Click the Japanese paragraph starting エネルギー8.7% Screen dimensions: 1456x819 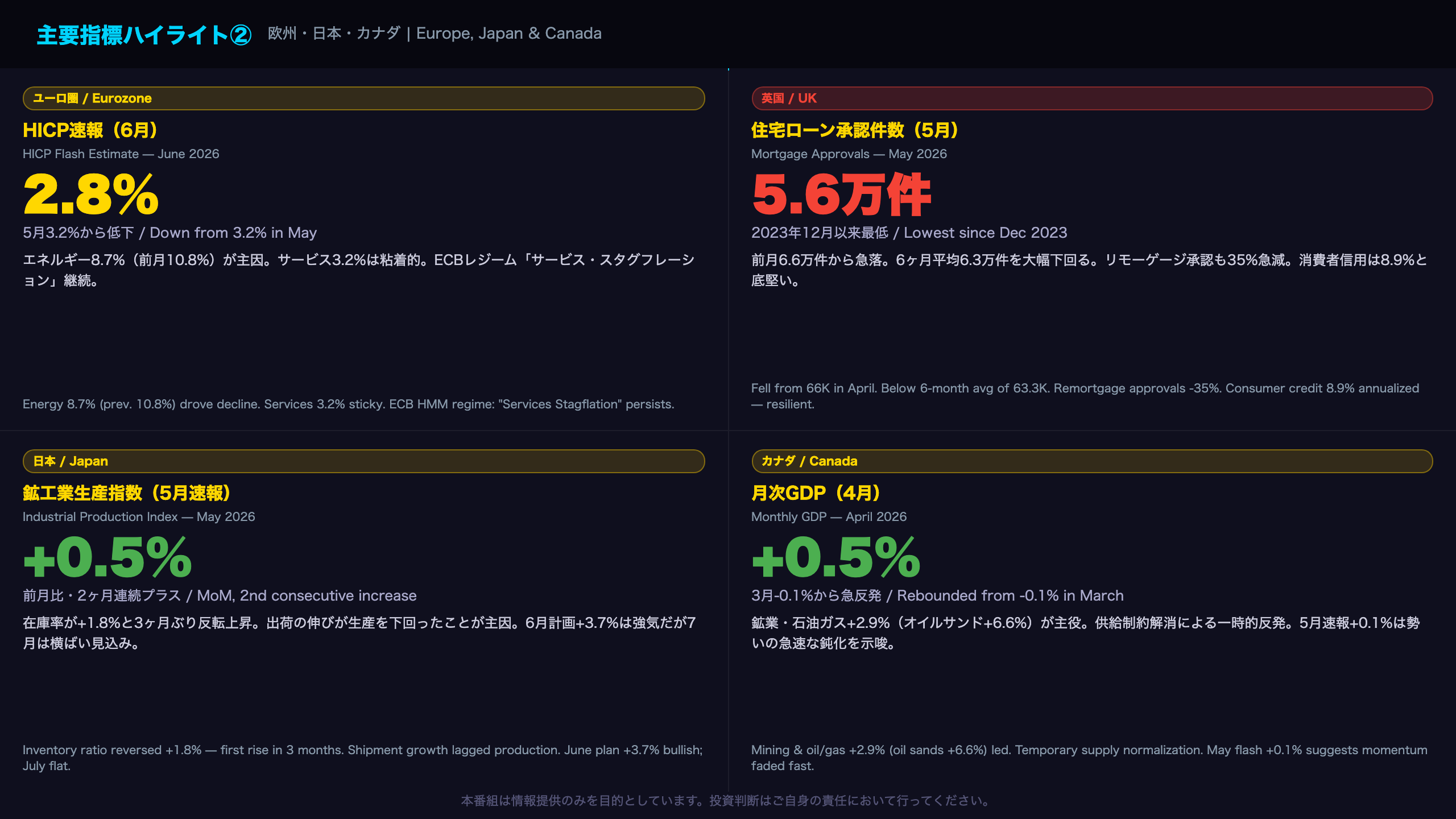point(359,270)
